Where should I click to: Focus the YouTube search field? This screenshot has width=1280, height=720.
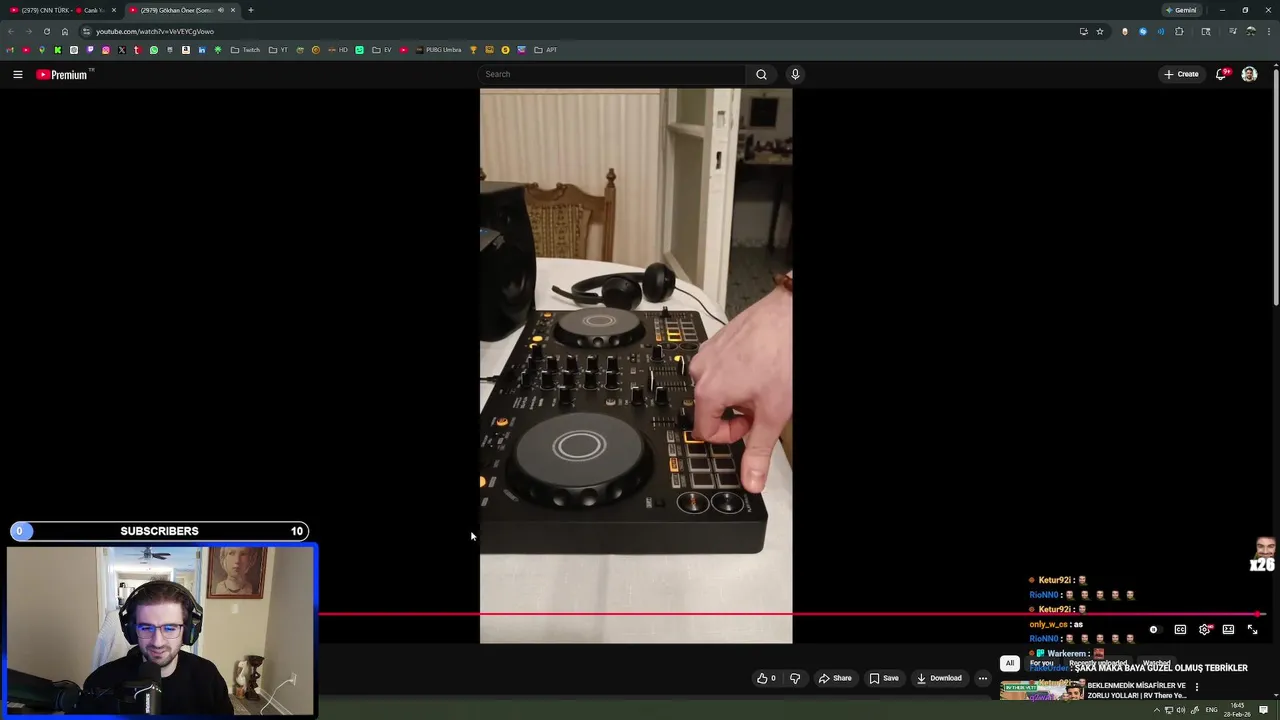(x=612, y=74)
